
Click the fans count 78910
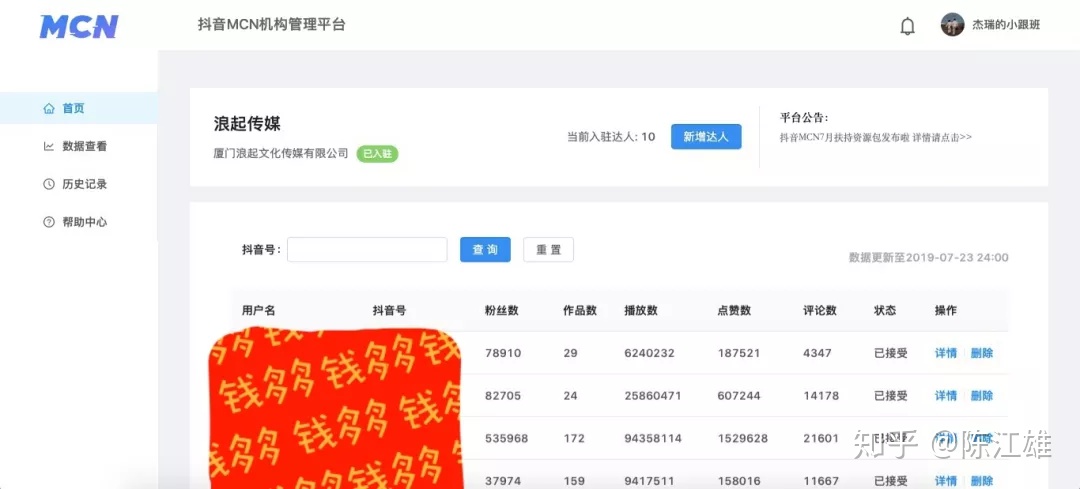point(503,353)
